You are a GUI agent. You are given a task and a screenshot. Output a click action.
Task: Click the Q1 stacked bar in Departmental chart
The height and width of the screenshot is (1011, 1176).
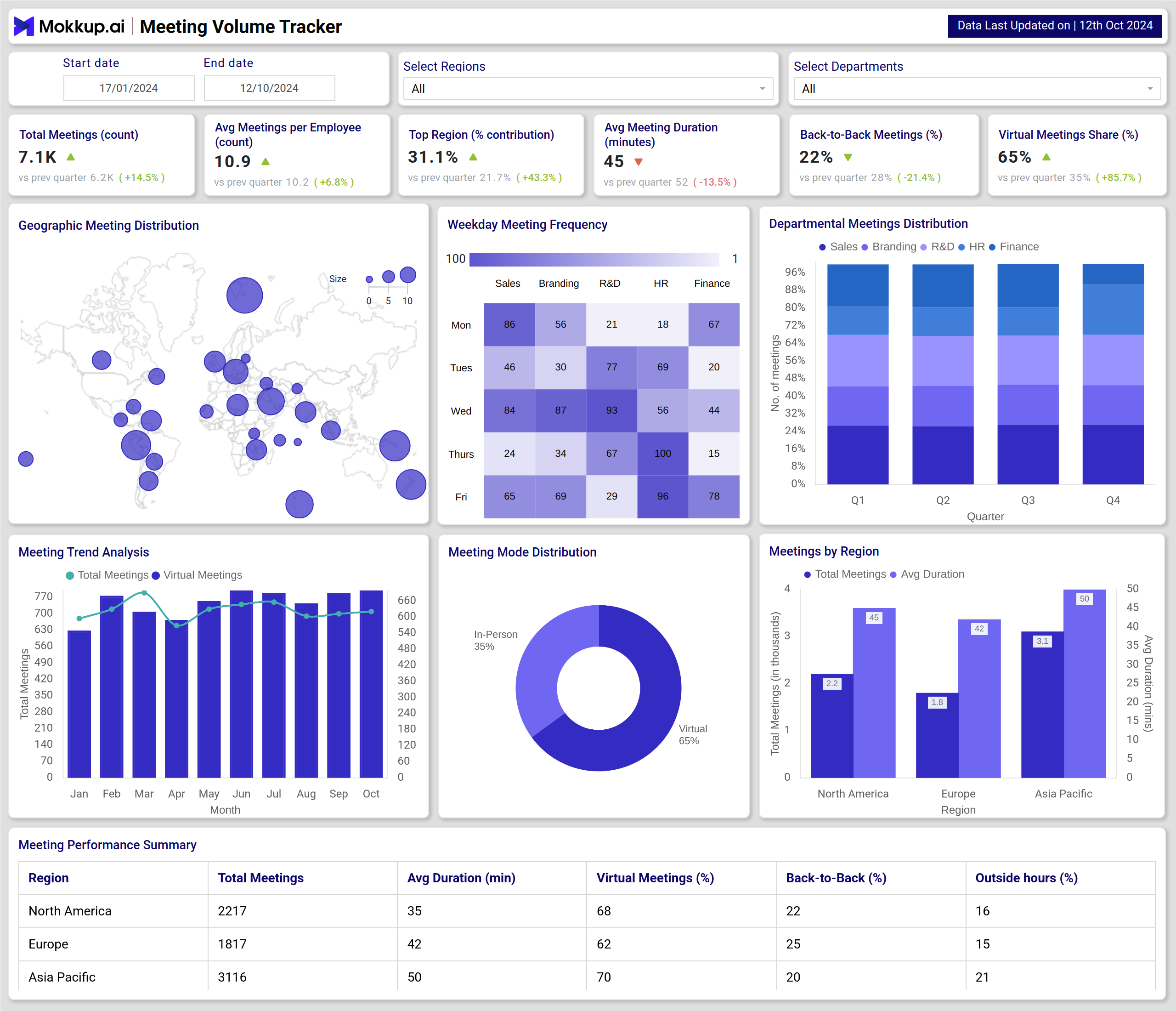(x=858, y=374)
